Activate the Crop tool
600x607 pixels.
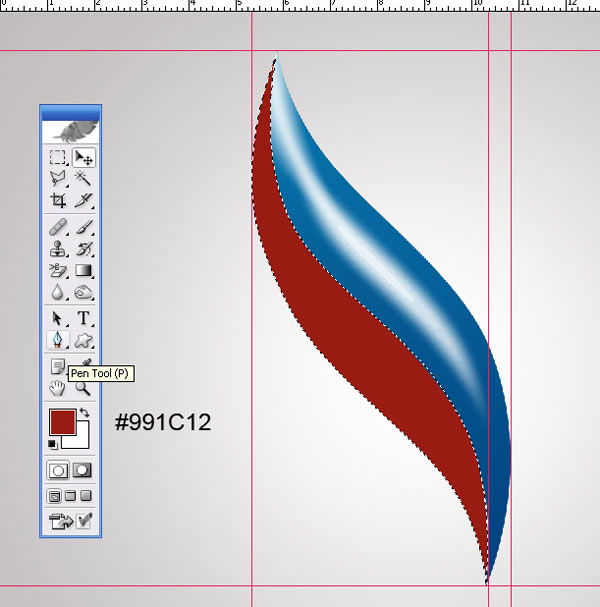click(58, 200)
